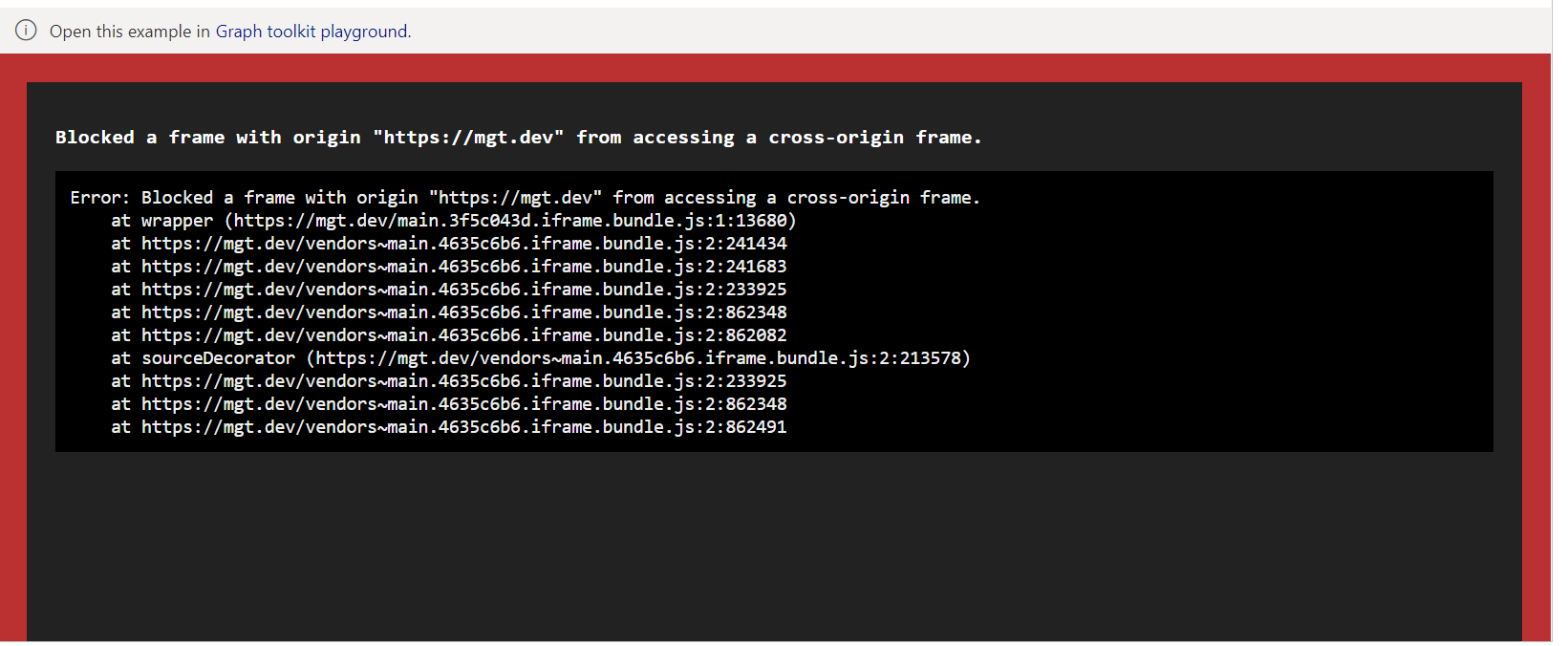Viewport: 1568px width, 646px height.
Task: Select the bold cross-origin frame error heading
Action: pyautogui.click(x=519, y=137)
